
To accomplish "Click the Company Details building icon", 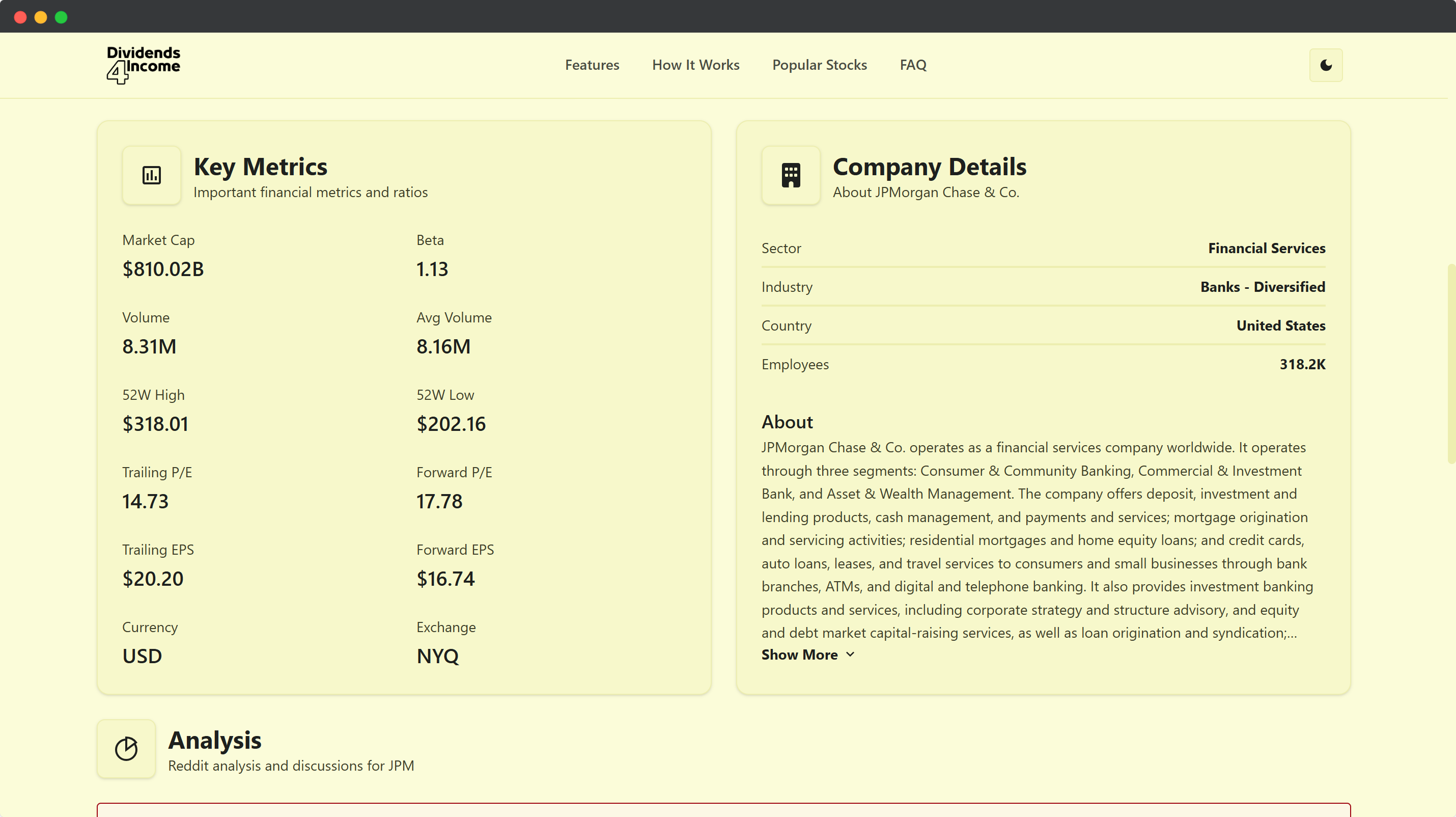I will click(x=790, y=175).
